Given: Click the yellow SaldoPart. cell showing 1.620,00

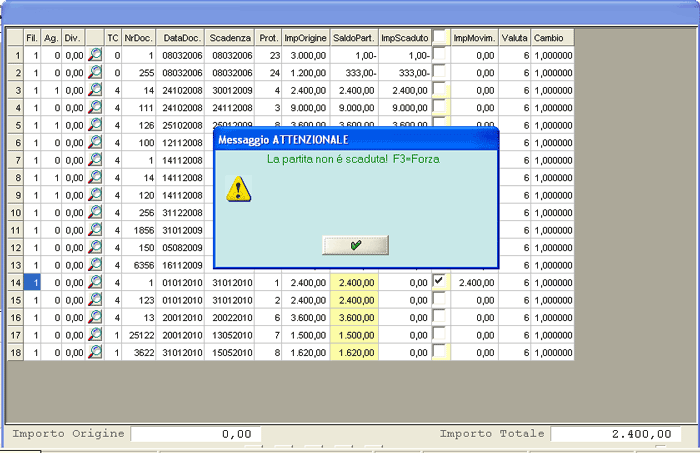Looking at the screenshot, I should 354,353.
